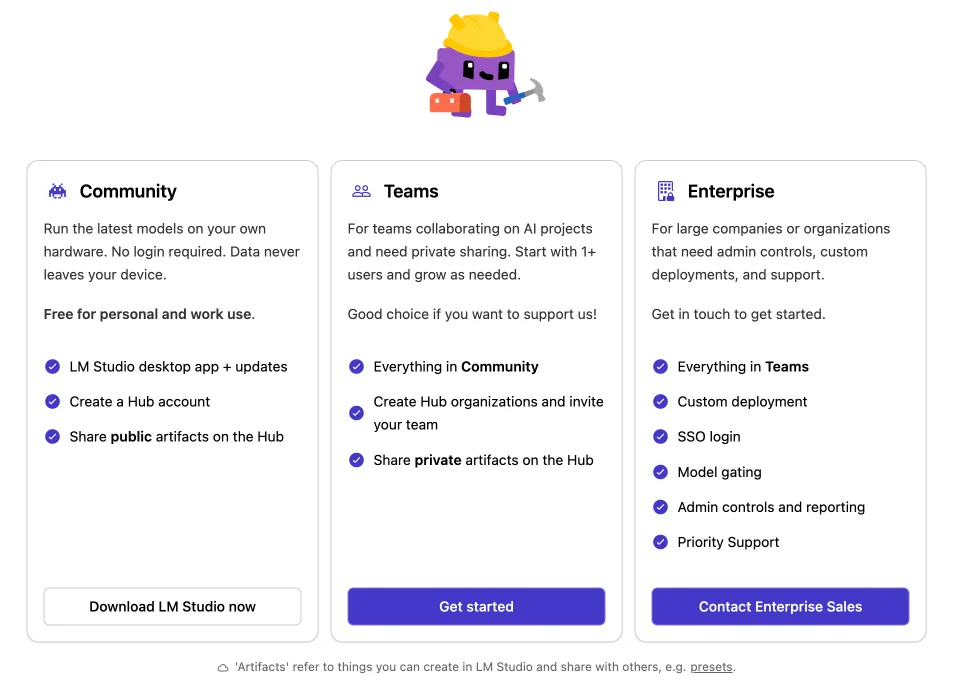
Task: Click the cloud icon beside Artifacts note
Action: 223,667
